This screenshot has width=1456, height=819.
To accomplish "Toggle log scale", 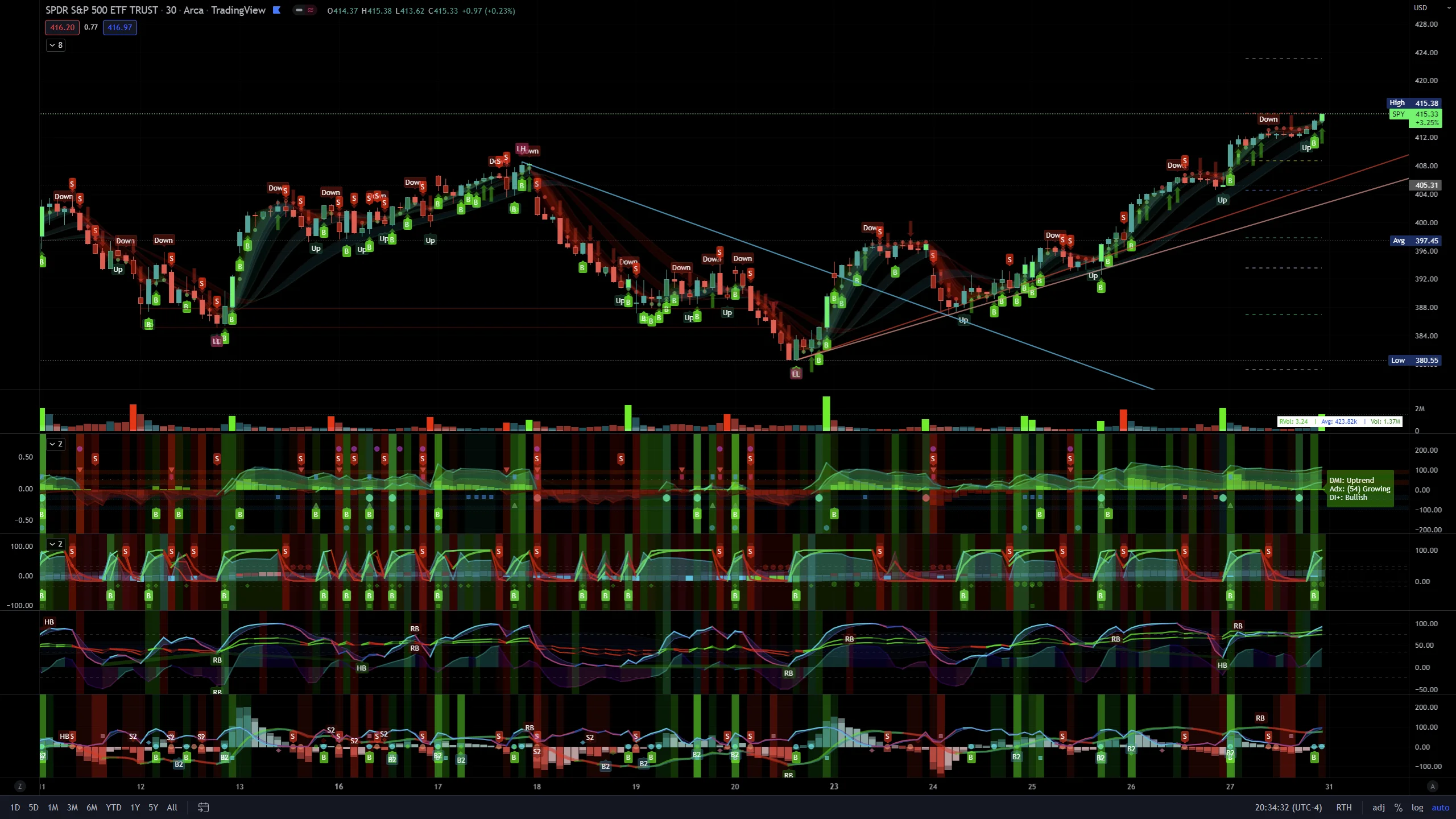I will coord(1417,808).
